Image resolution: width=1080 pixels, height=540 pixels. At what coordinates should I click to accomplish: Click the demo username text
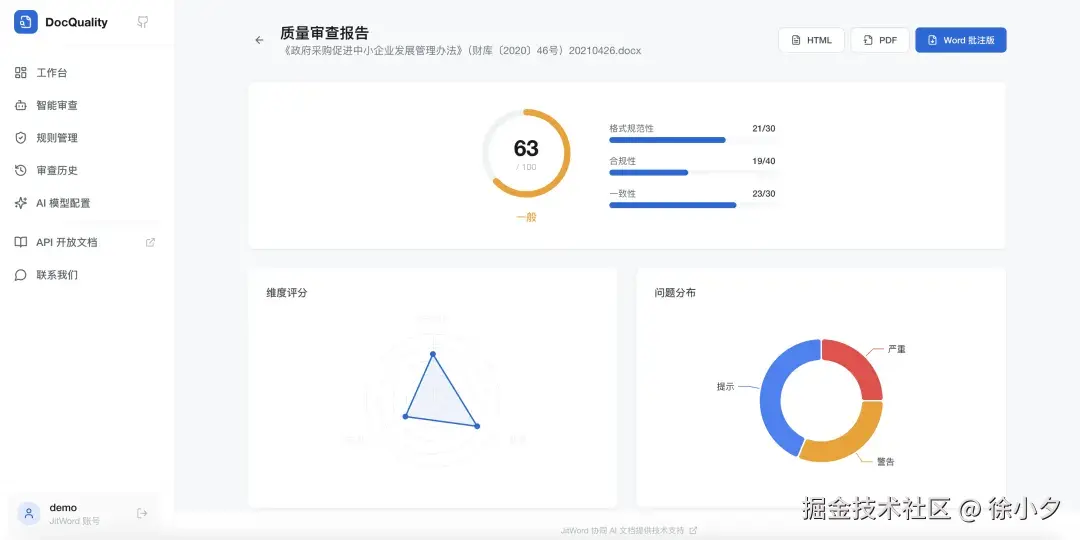pos(63,508)
